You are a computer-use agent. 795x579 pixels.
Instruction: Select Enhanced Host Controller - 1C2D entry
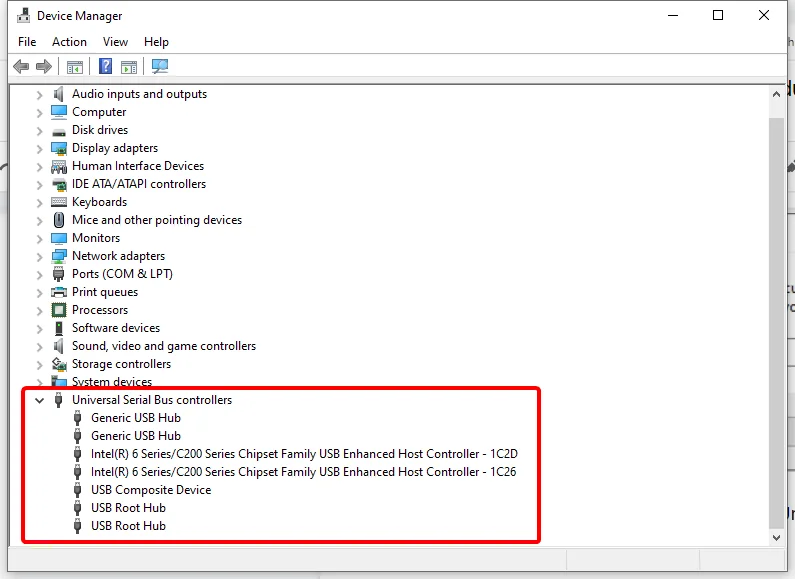click(304, 454)
